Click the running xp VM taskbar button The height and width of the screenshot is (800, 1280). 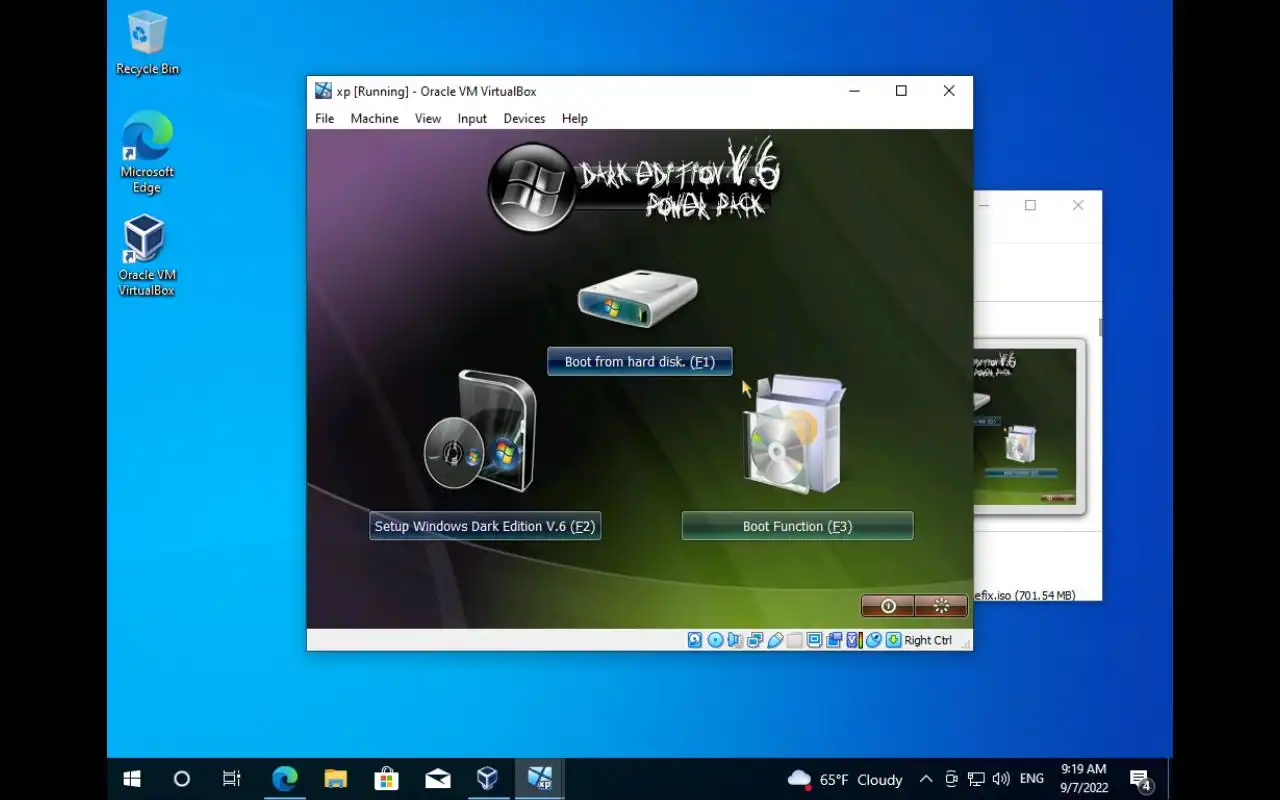[x=539, y=779]
